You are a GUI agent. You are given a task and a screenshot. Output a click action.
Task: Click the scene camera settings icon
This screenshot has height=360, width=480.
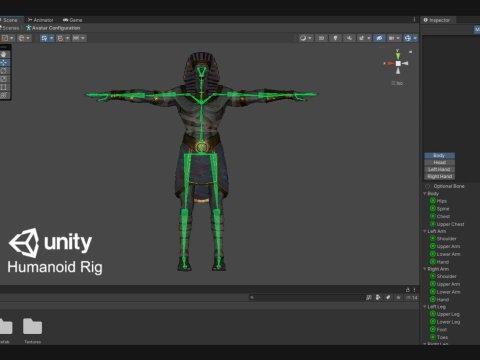pyautogui.click(x=392, y=38)
